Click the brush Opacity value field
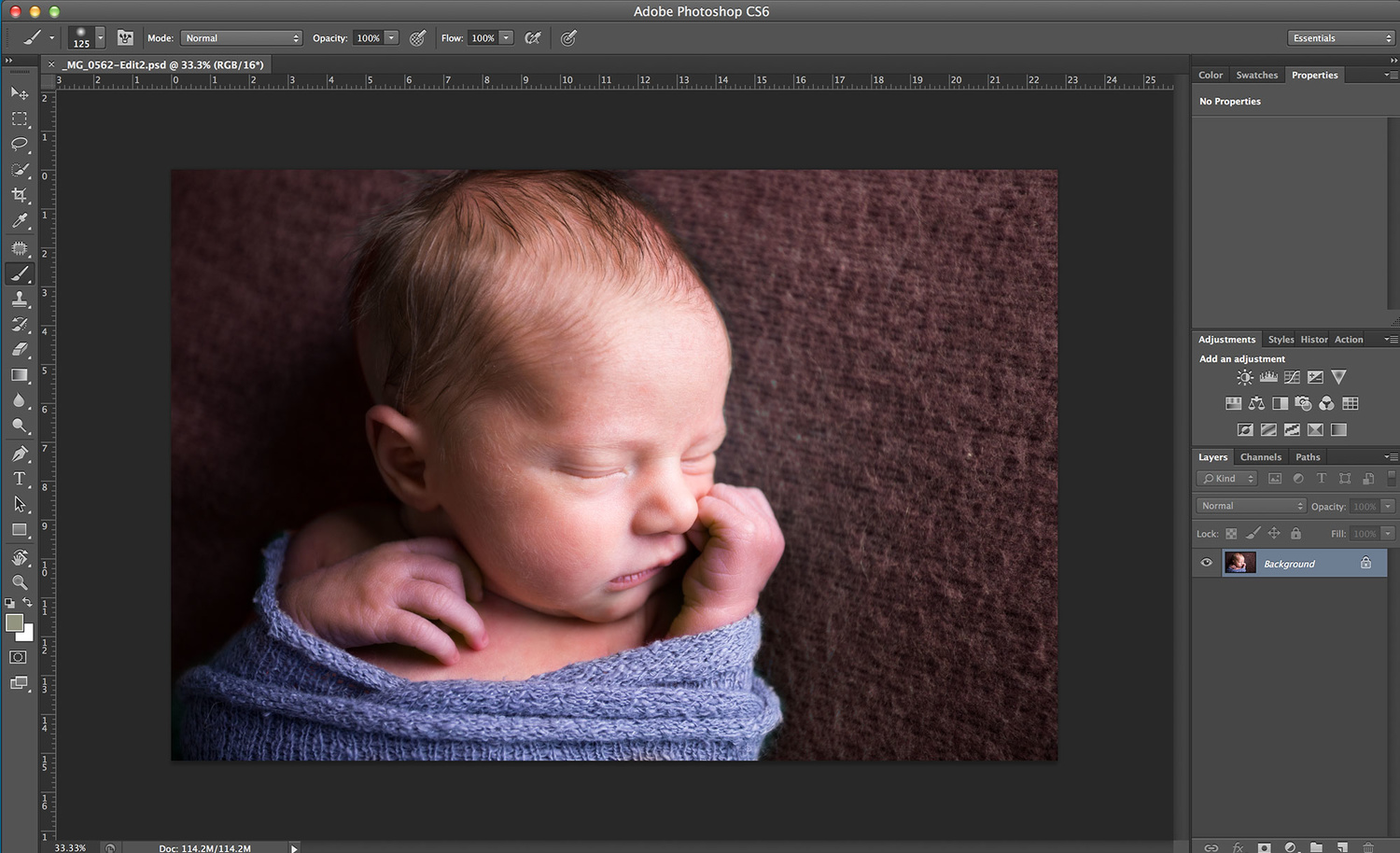1400x853 pixels. click(368, 38)
